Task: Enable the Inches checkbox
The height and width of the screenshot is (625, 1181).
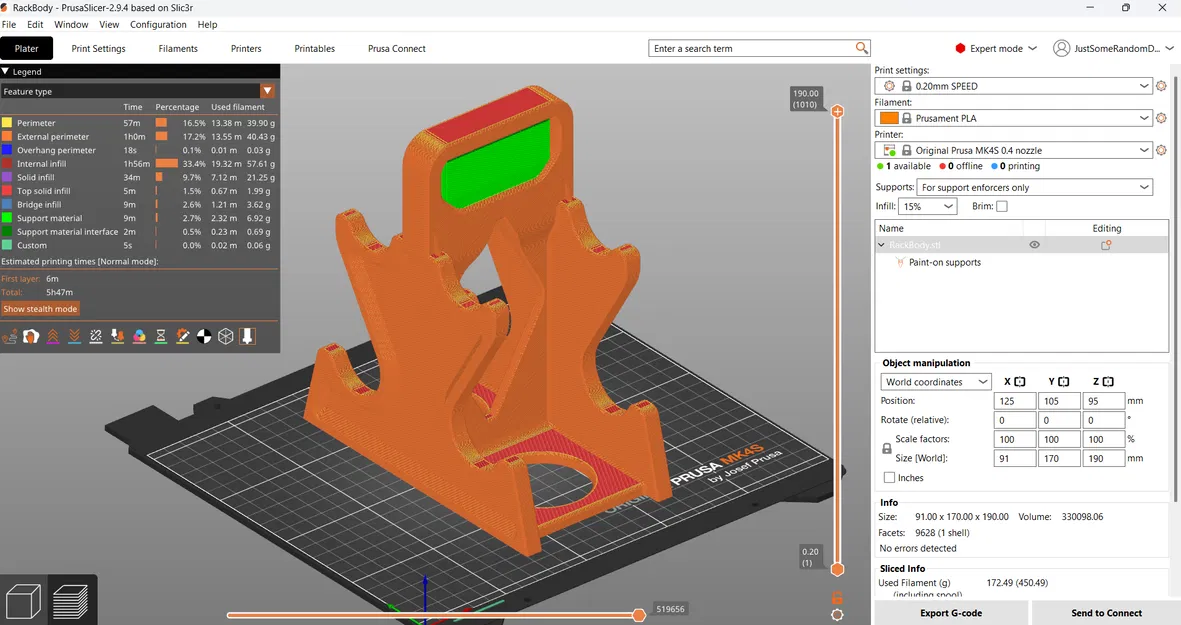Action: click(x=890, y=477)
